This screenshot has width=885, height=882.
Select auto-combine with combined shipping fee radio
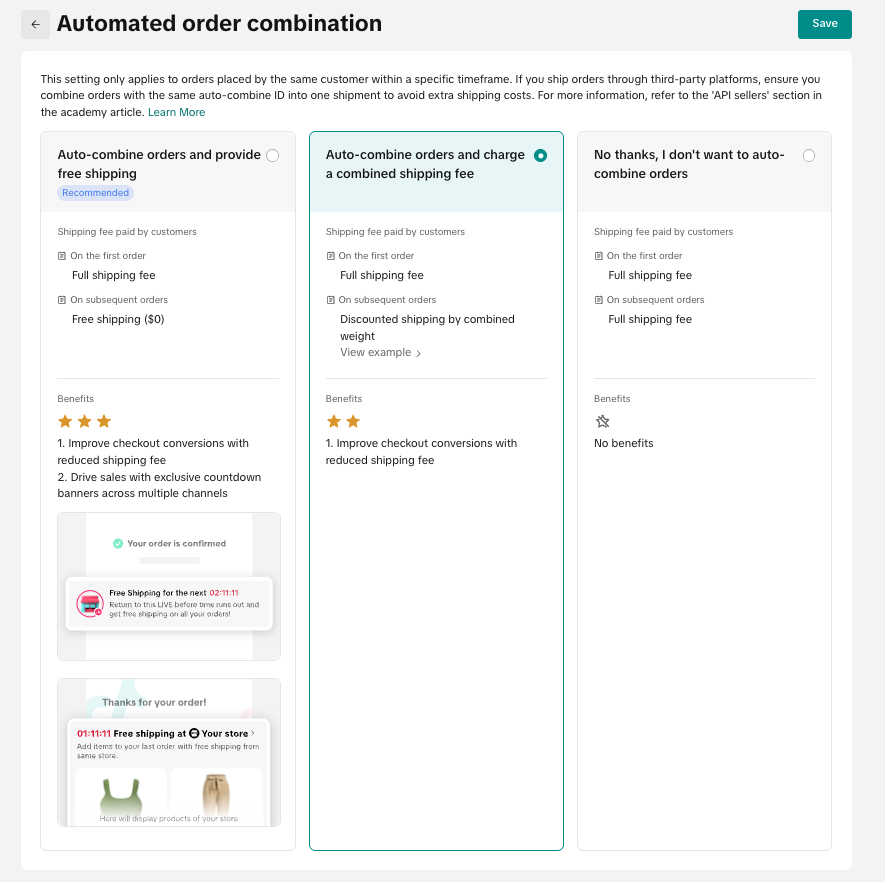click(541, 155)
